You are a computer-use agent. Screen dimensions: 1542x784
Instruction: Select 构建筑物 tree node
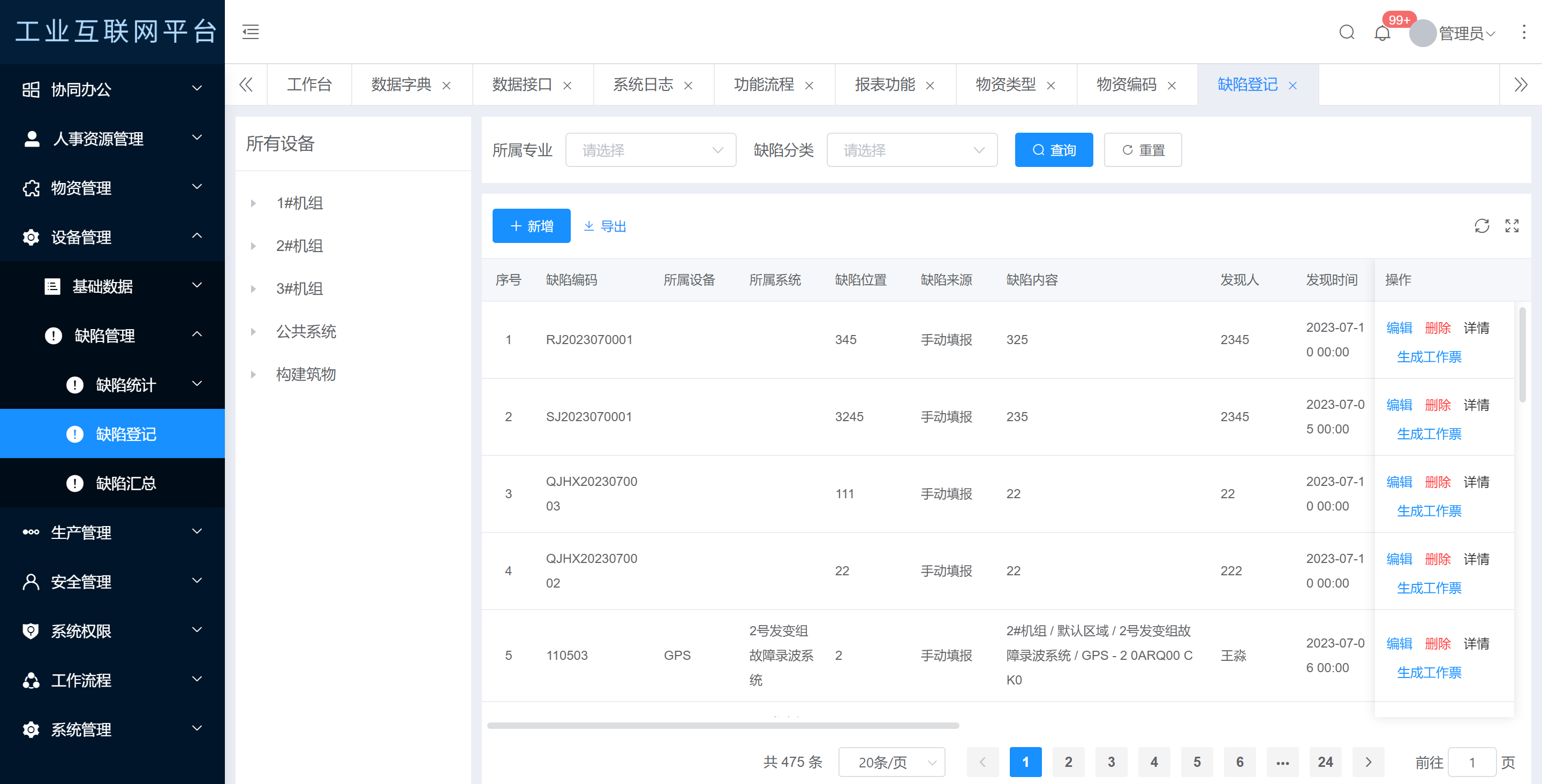[x=305, y=375]
